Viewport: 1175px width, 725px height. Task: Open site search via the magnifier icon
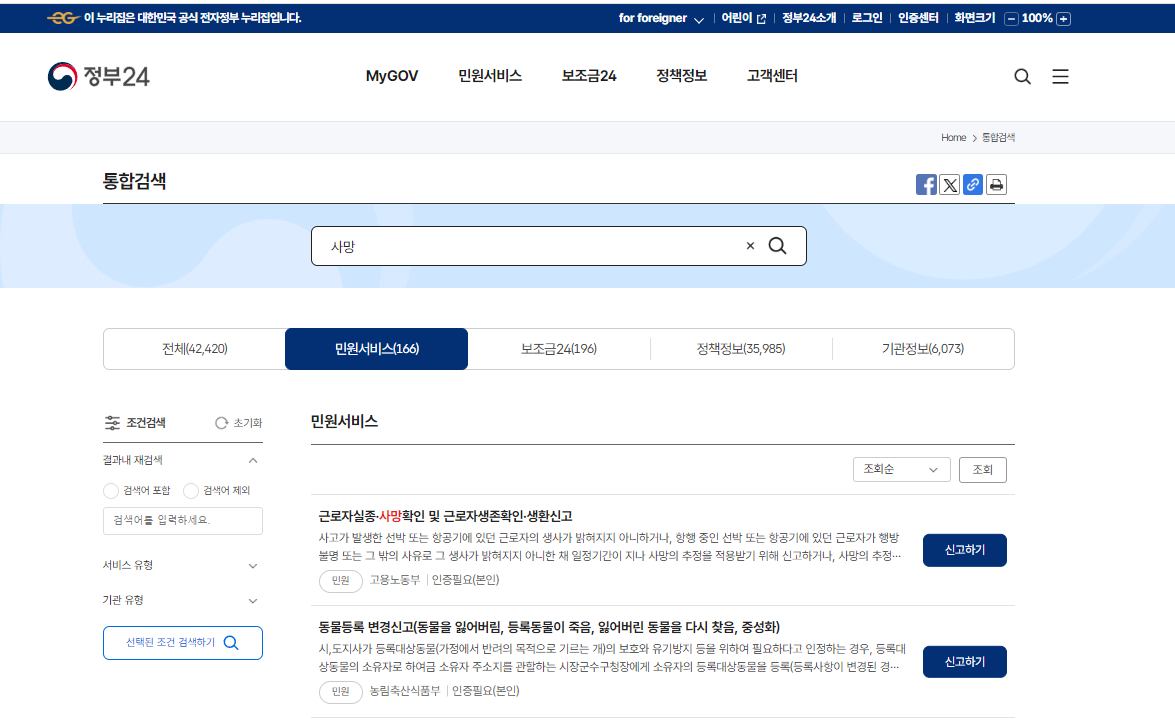click(1022, 76)
